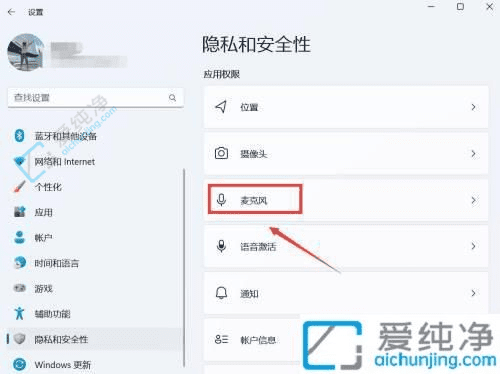Screen dimensions: 500x374
Task: Click the paintbrush personalization icon
Action: [x=19, y=187]
